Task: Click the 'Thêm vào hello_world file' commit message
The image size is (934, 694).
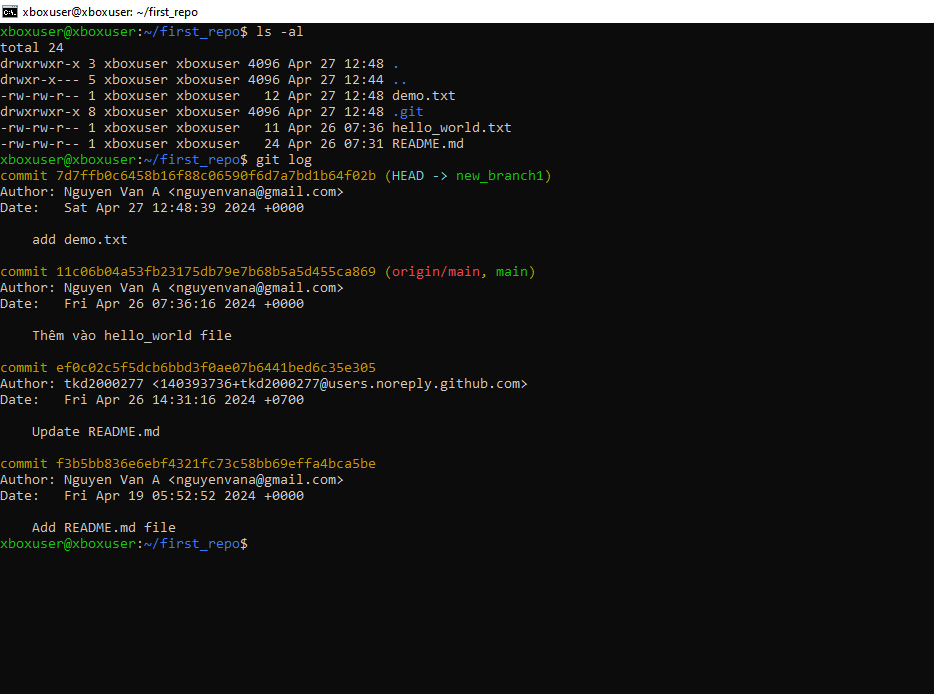Action: tap(131, 336)
